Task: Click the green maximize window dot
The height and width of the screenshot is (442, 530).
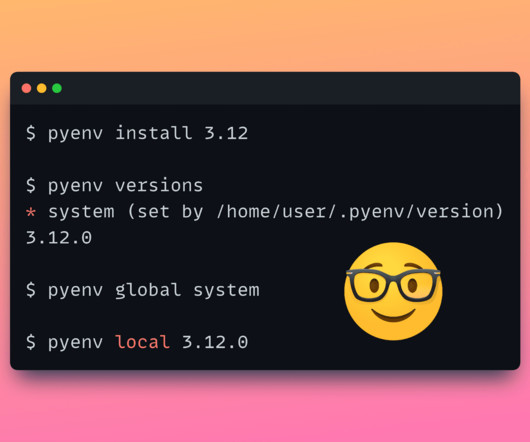Action: [57, 88]
